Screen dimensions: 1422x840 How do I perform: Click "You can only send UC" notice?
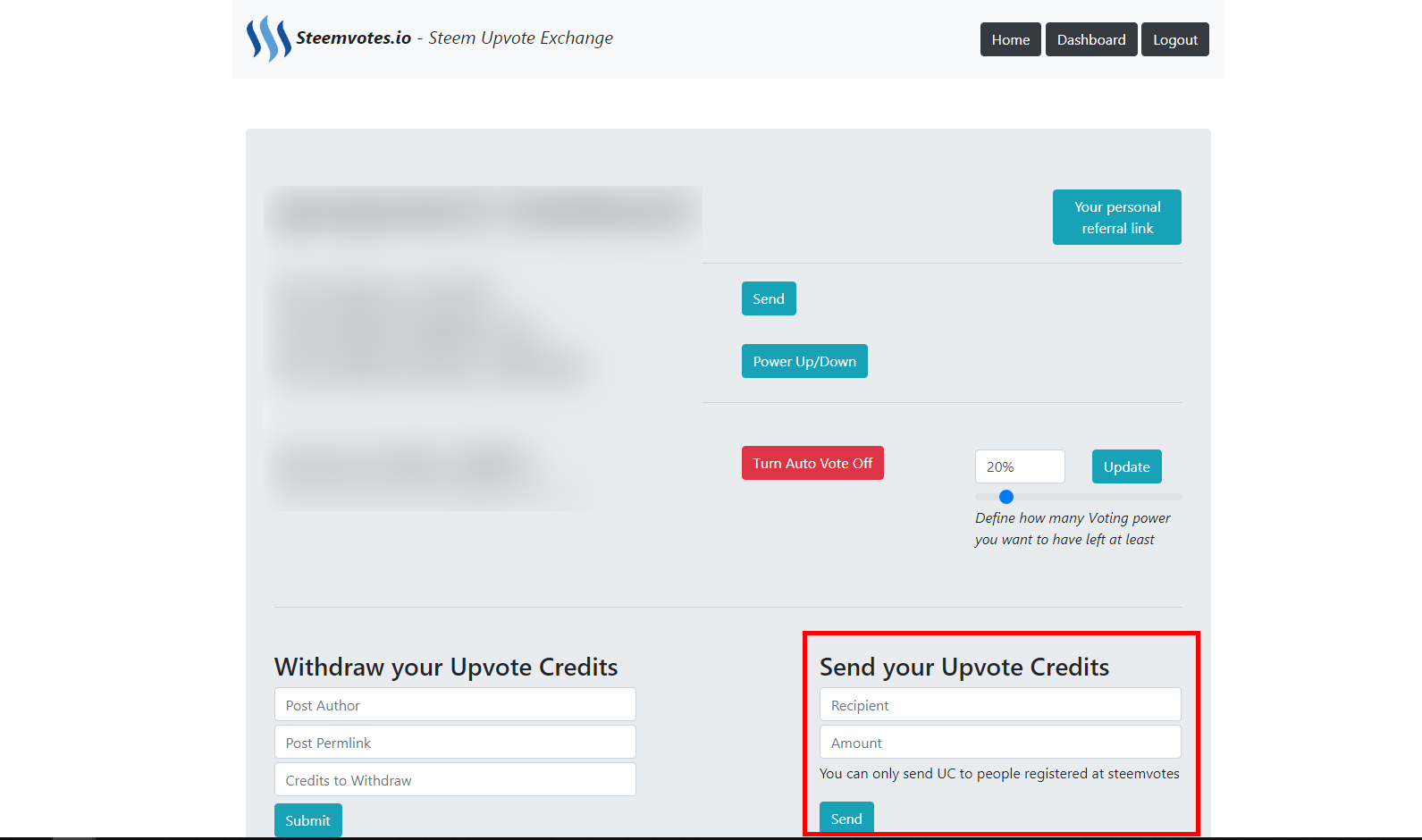click(999, 774)
